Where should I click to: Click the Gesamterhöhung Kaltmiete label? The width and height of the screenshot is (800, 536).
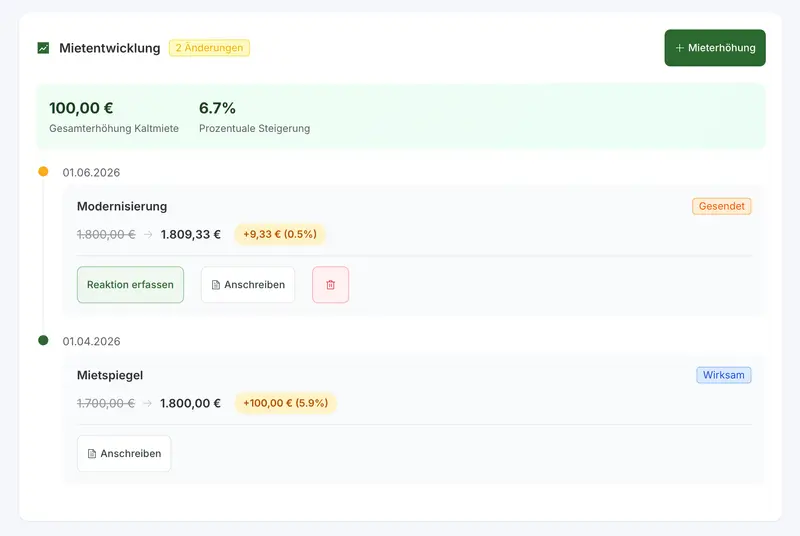click(x=114, y=129)
